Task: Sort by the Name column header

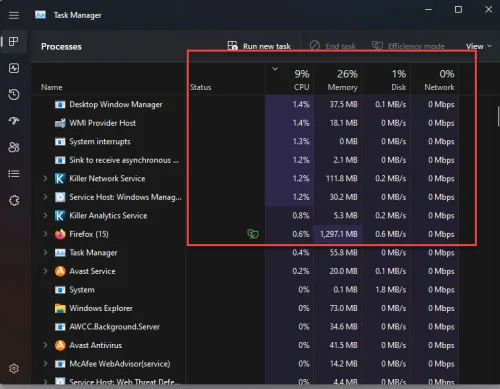Action: tap(52, 87)
